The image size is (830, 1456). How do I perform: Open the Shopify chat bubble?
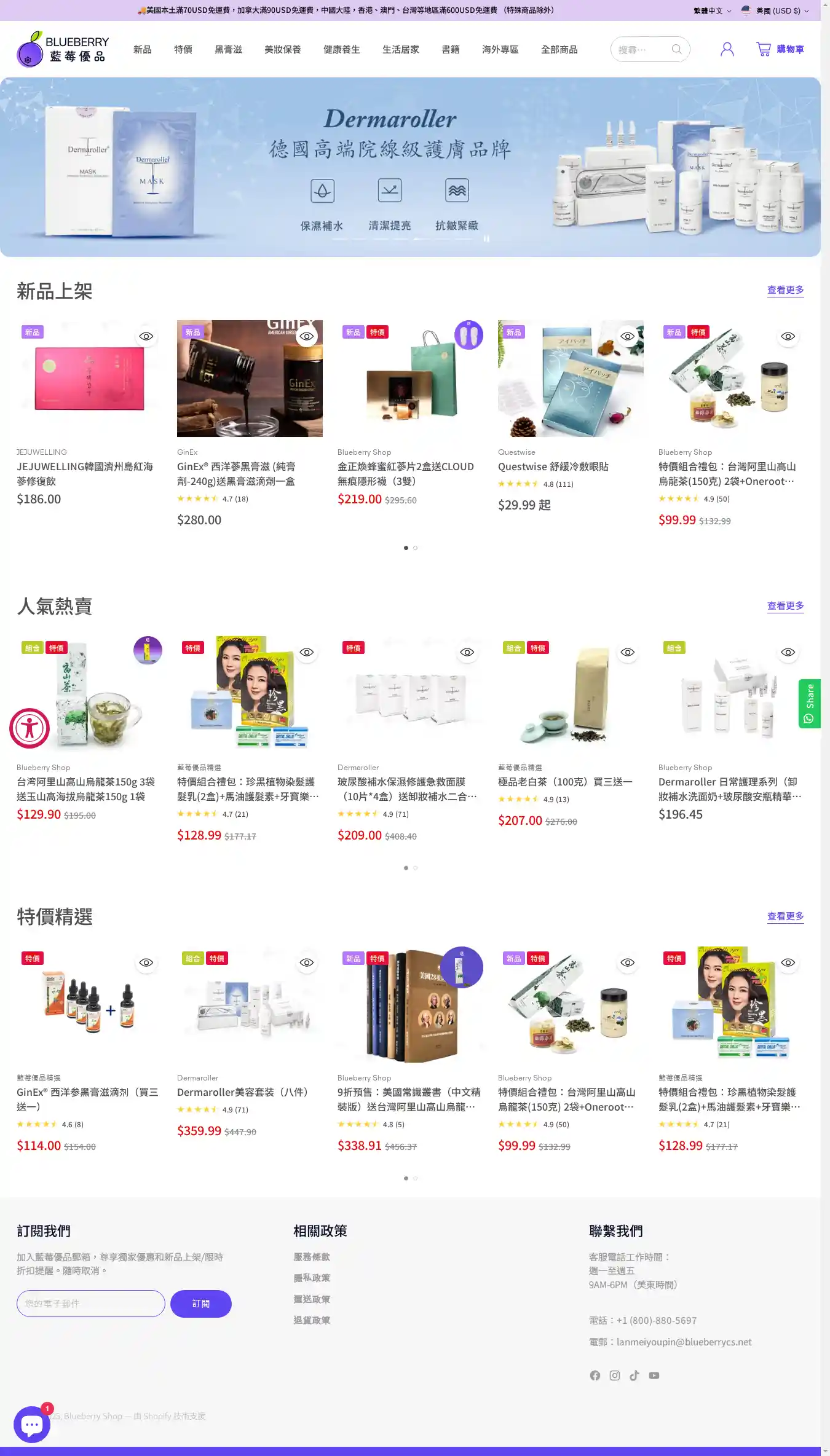tap(31, 1425)
